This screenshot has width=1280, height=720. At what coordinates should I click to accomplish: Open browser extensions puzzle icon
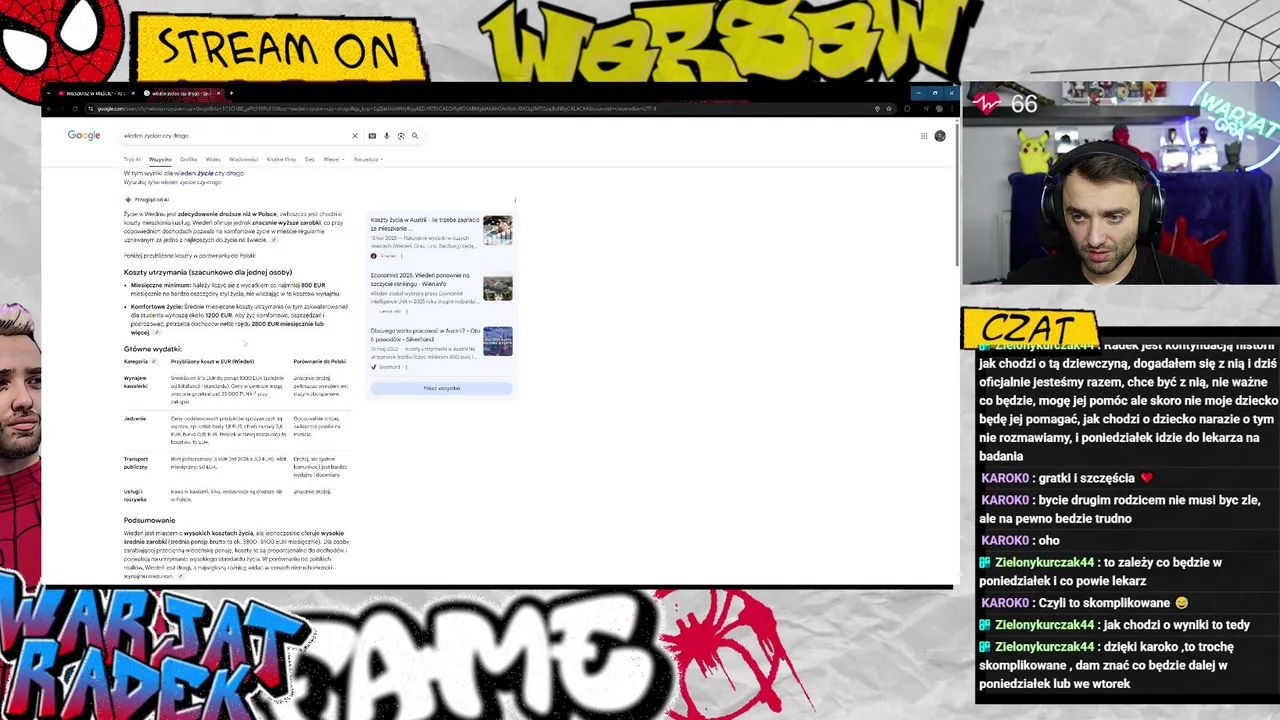907,109
